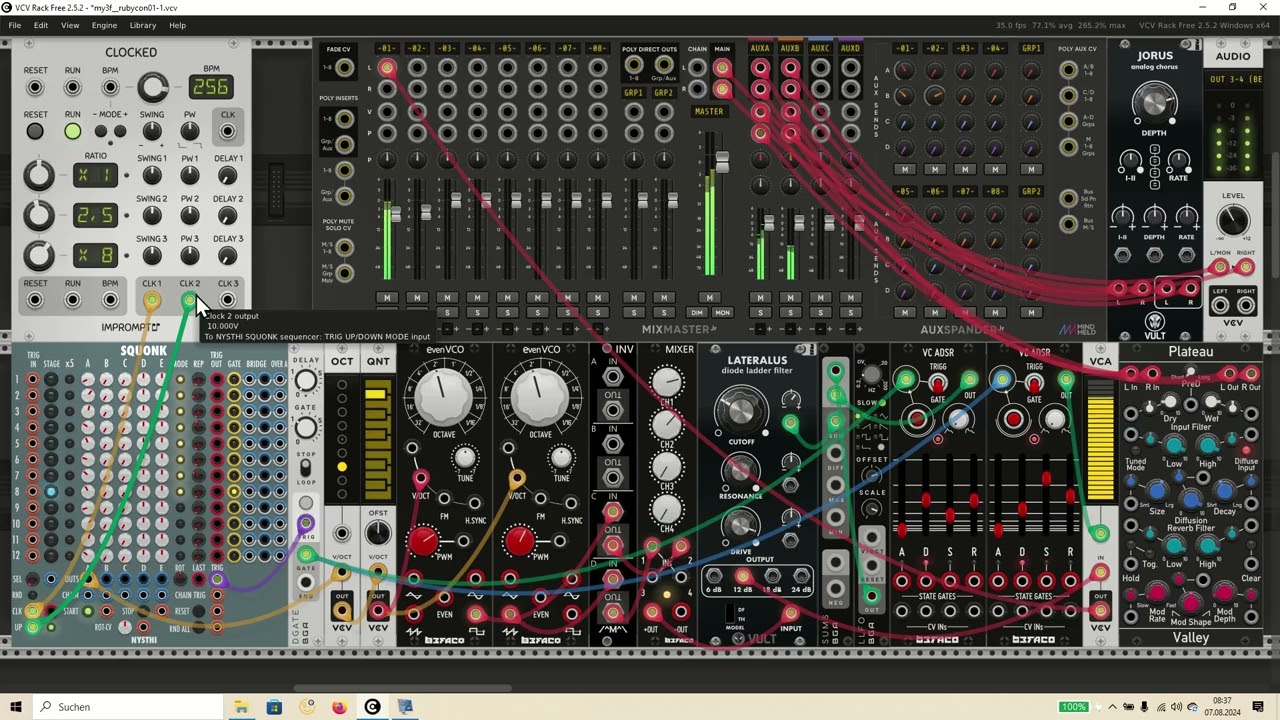The width and height of the screenshot is (1280, 720).
Task: Click the GRP1 group label on MixMaster
Action: [634, 93]
